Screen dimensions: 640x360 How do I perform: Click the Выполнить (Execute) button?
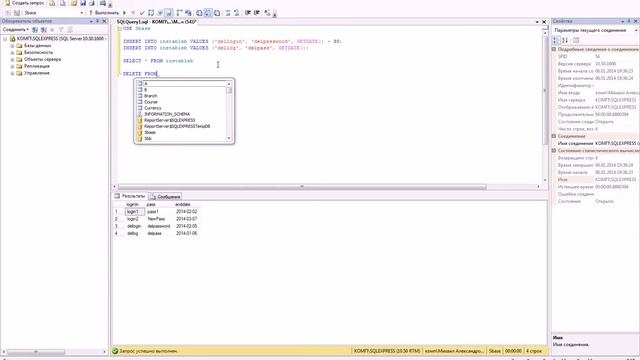tap(104, 13)
